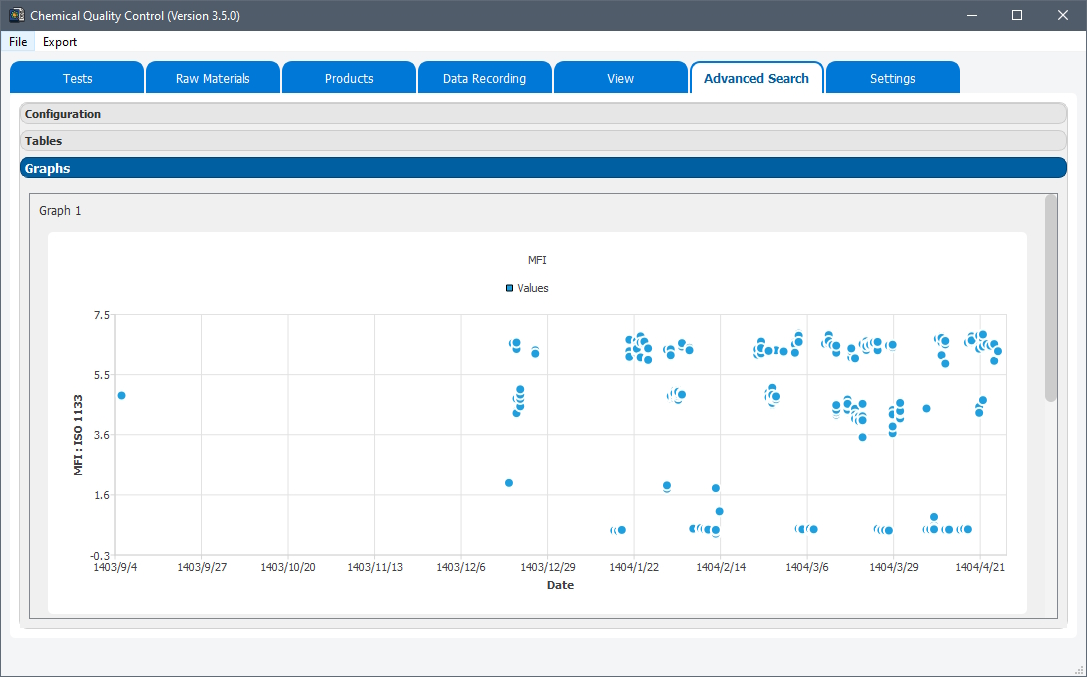Expand the Configuration section

[63, 113]
